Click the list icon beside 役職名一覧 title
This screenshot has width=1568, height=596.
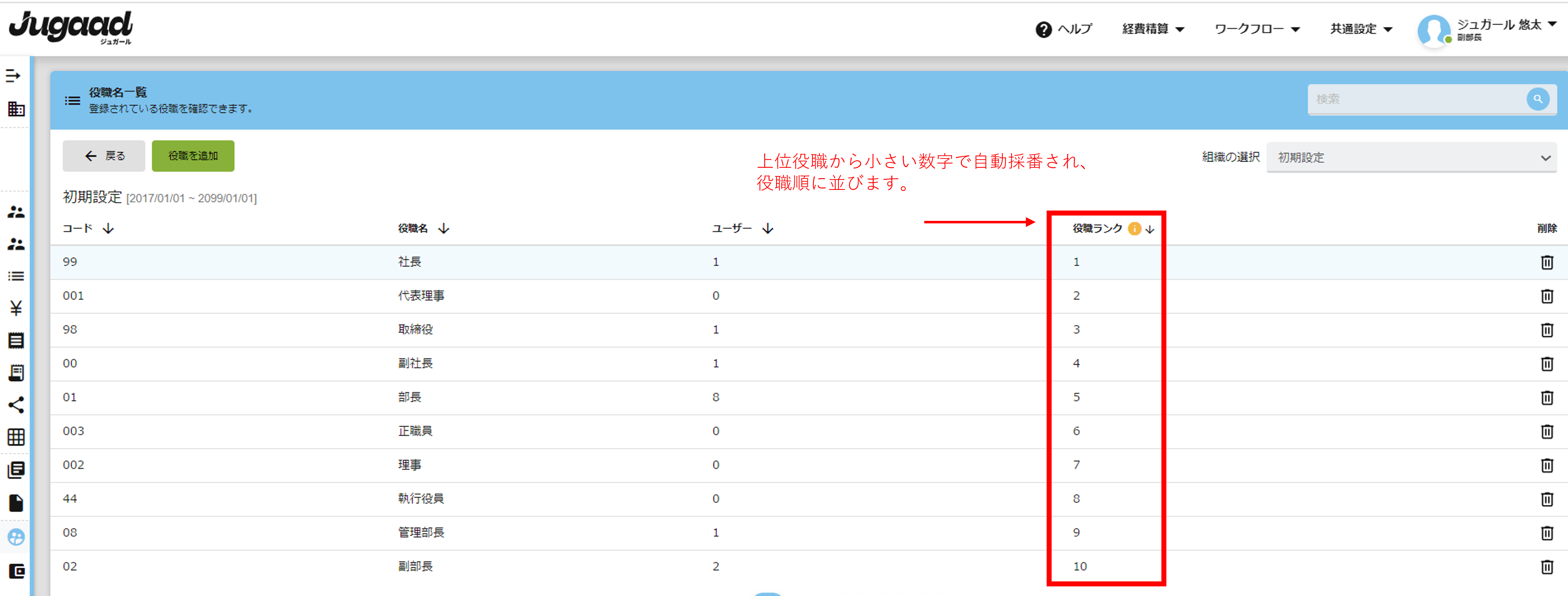[x=72, y=100]
